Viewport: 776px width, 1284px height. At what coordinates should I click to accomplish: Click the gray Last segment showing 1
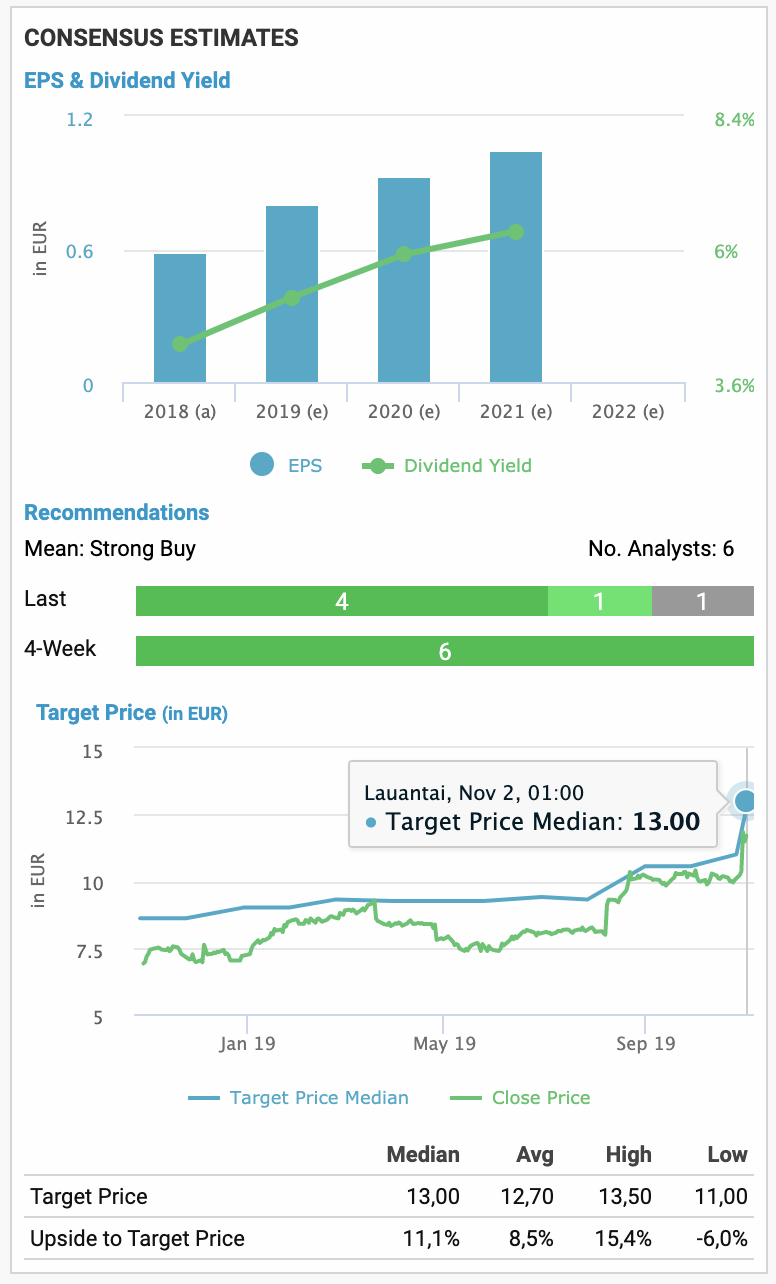[x=702, y=601]
